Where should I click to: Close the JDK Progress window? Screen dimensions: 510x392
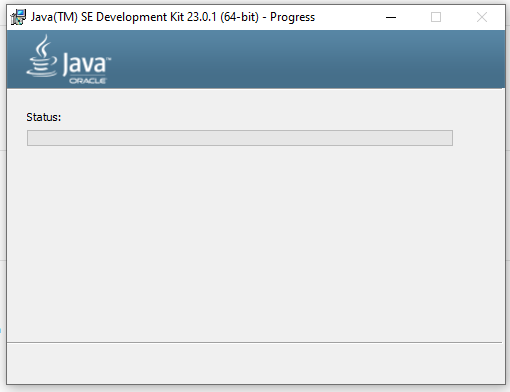482,17
